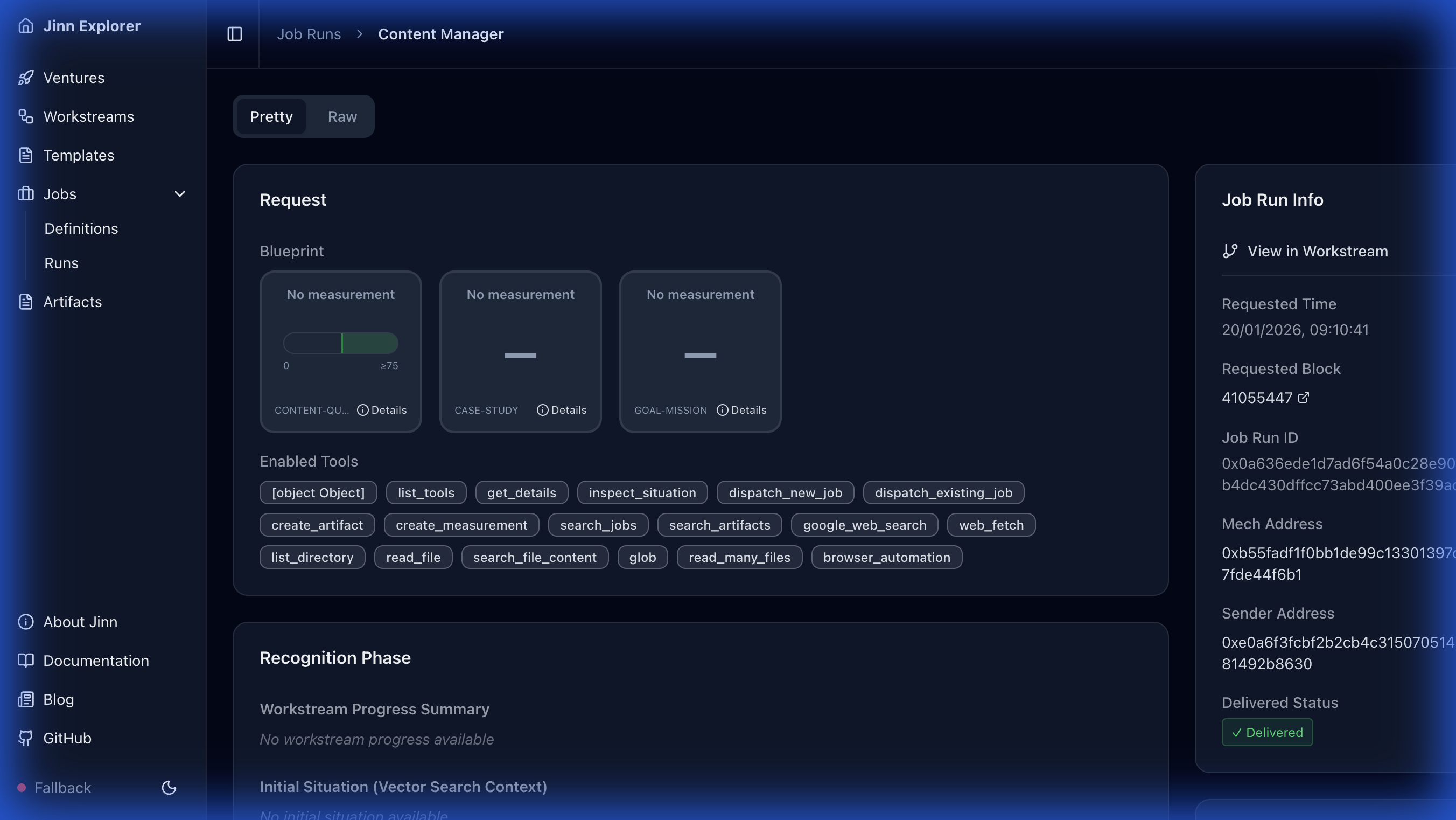Collapse the Jobs section chevron

pos(180,194)
